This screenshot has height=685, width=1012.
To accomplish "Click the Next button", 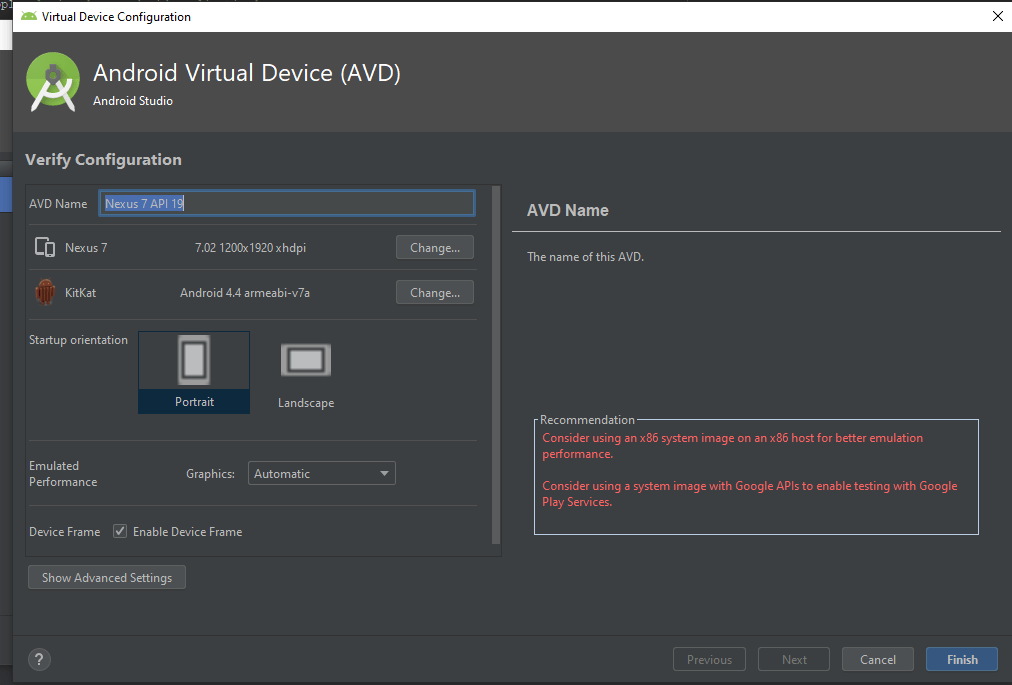I will (x=794, y=659).
